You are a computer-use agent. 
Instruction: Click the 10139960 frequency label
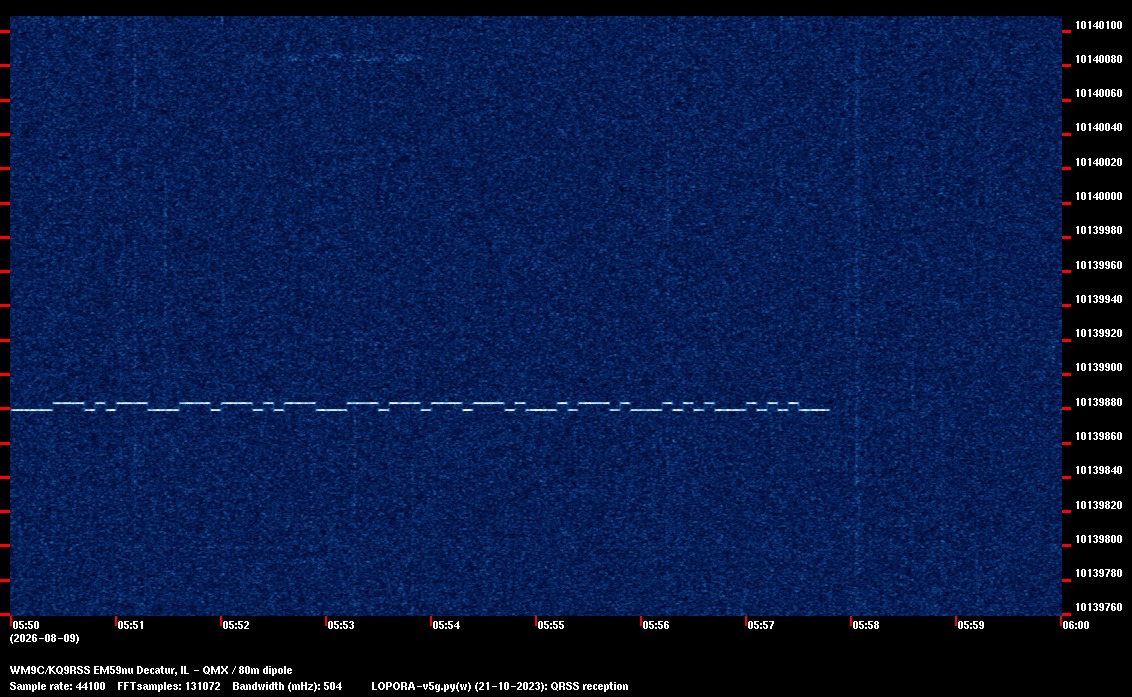click(1099, 265)
